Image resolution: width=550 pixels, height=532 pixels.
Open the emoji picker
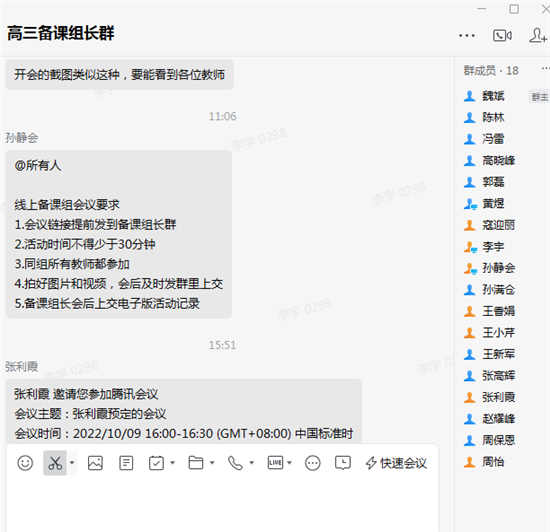25,463
